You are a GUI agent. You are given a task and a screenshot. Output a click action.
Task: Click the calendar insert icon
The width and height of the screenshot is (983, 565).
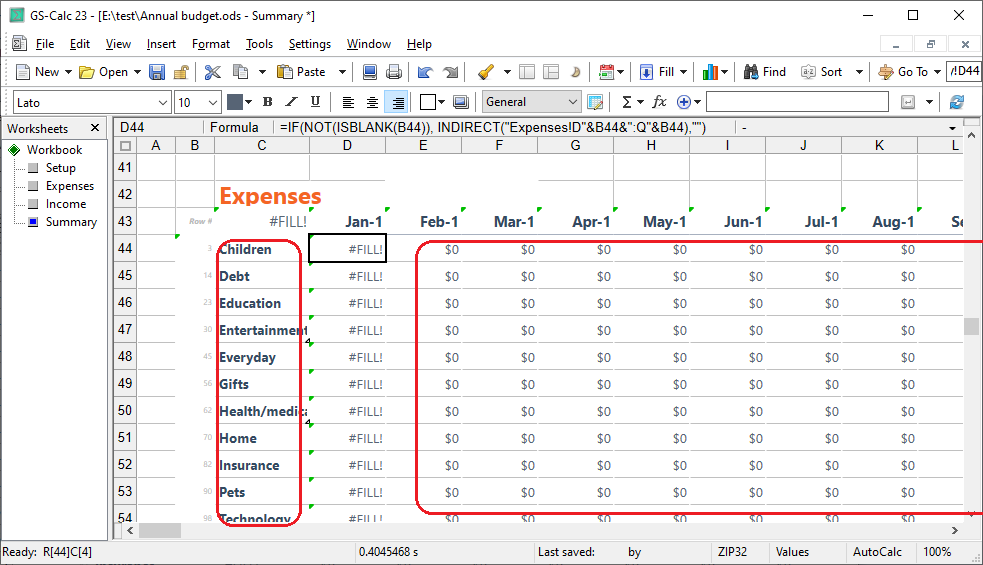606,72
